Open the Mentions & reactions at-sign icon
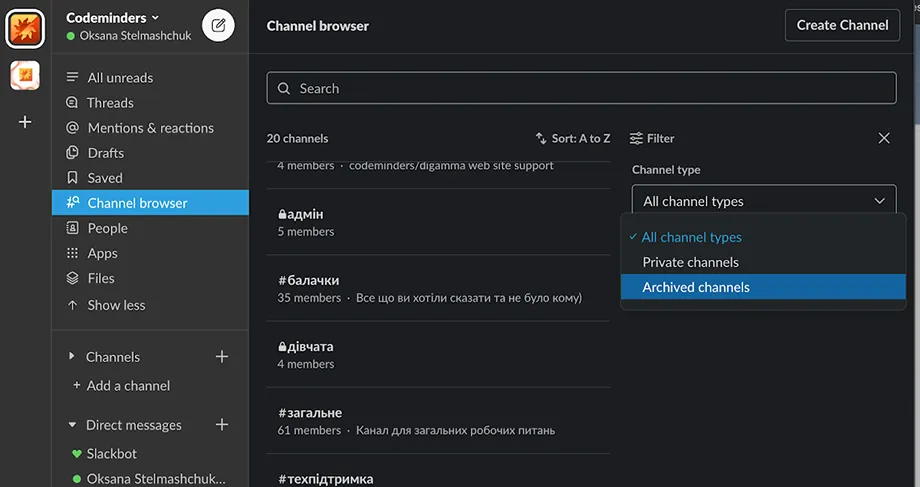 (72, 127)
